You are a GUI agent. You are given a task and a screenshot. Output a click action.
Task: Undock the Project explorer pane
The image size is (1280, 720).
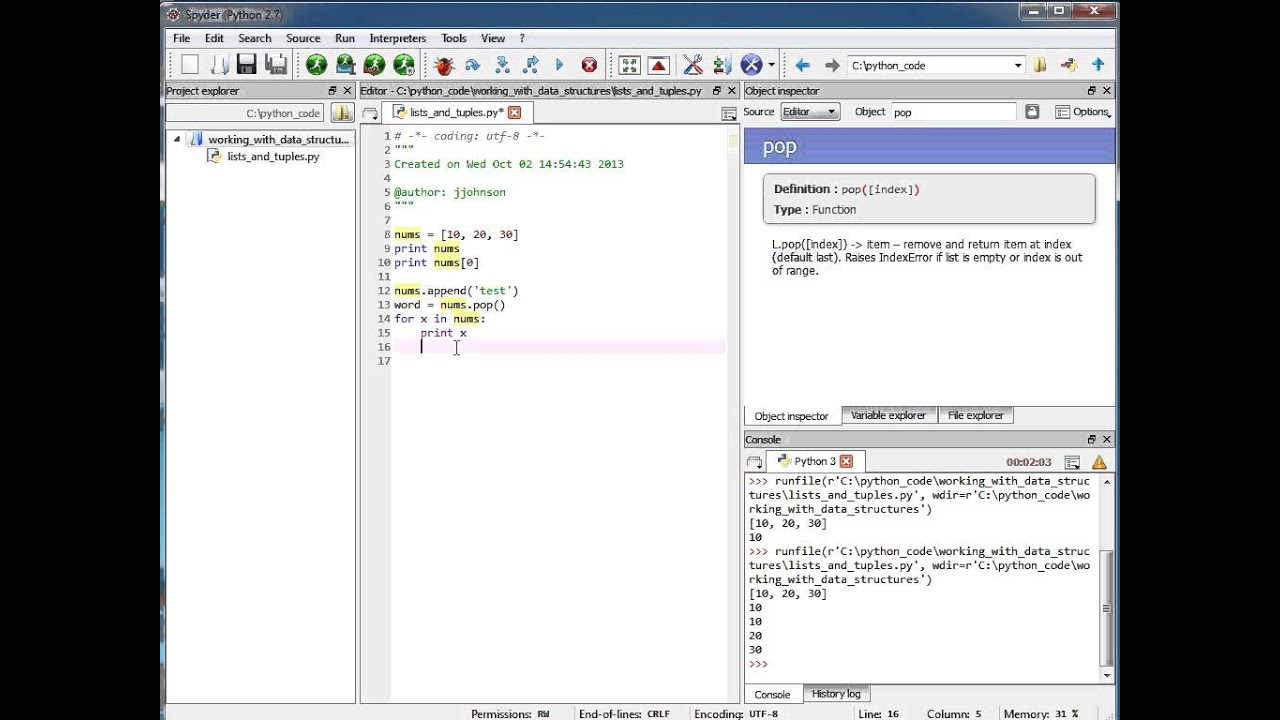333,91
